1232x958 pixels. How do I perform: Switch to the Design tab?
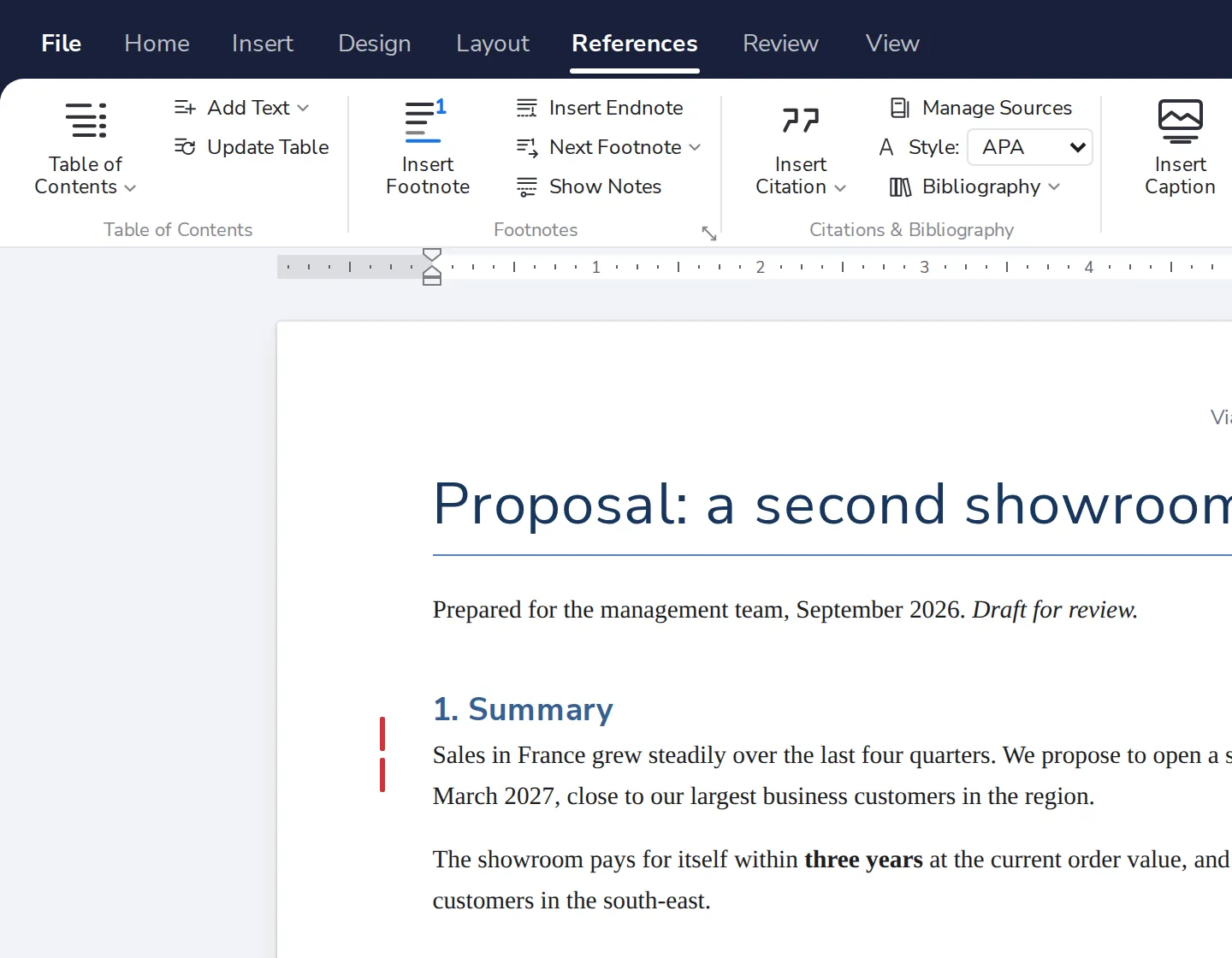pos(375,43)
